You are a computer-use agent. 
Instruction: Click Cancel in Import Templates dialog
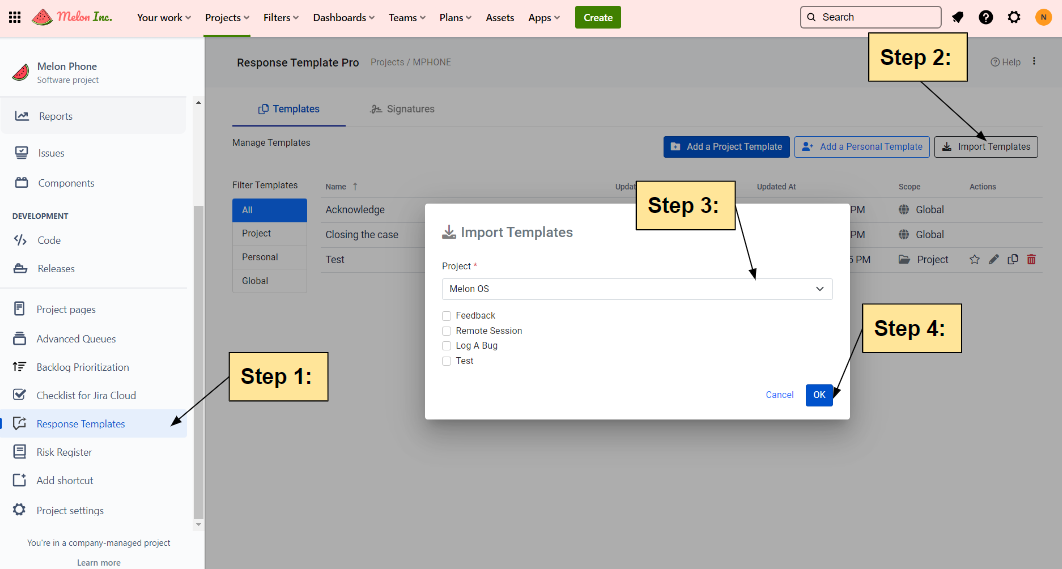coord(779,395)
